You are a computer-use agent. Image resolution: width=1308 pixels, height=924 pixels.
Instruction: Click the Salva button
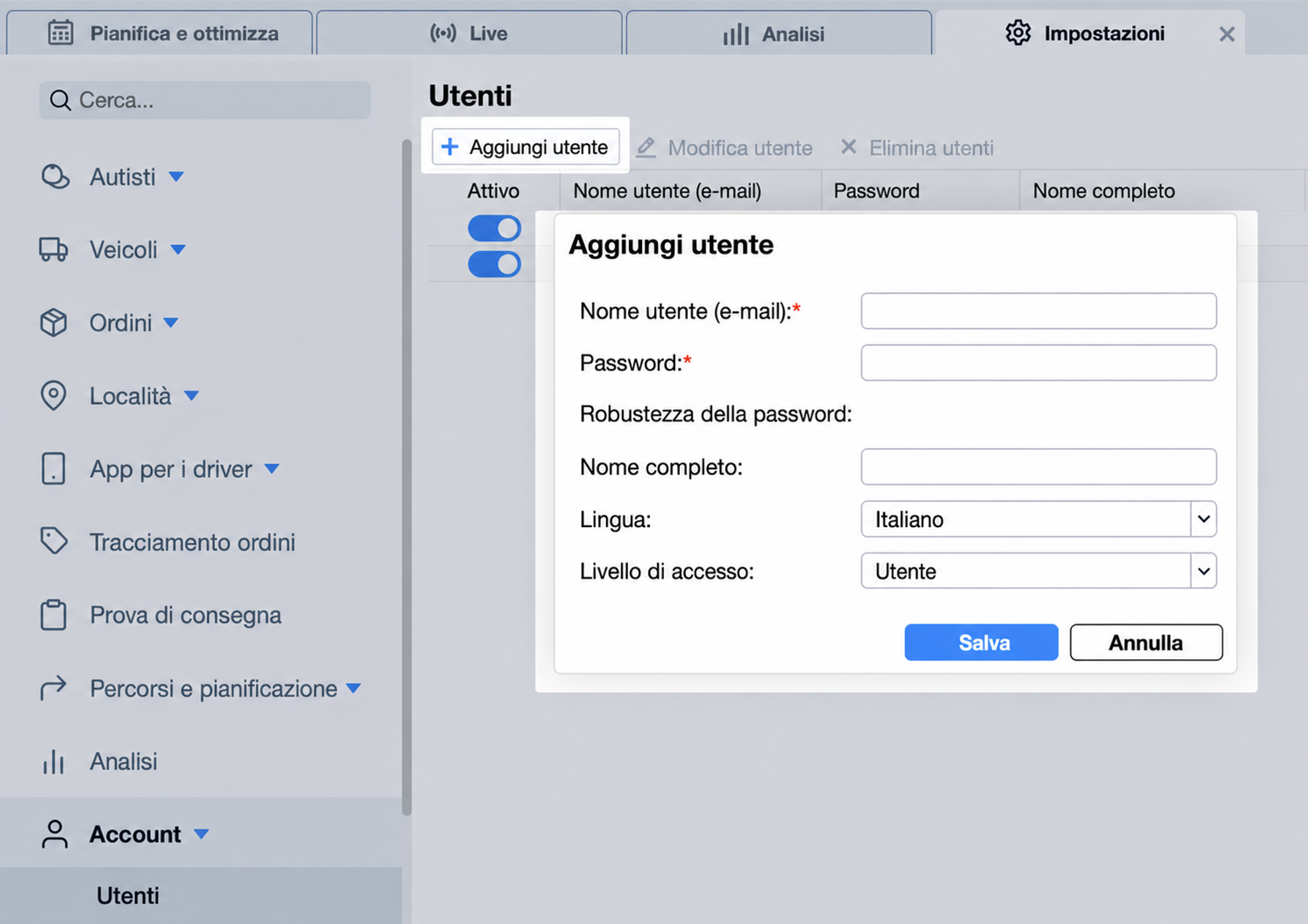(x=981, y=642)
